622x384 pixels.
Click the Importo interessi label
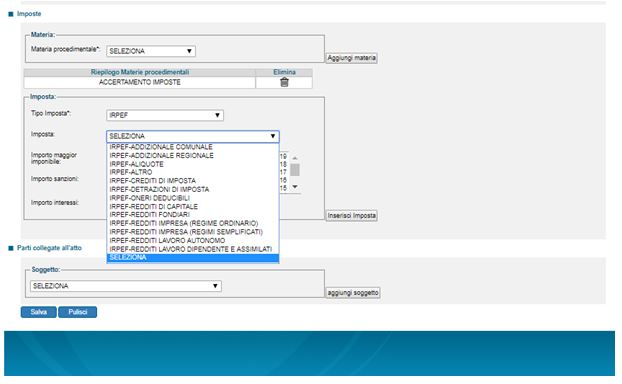[55, 203]
